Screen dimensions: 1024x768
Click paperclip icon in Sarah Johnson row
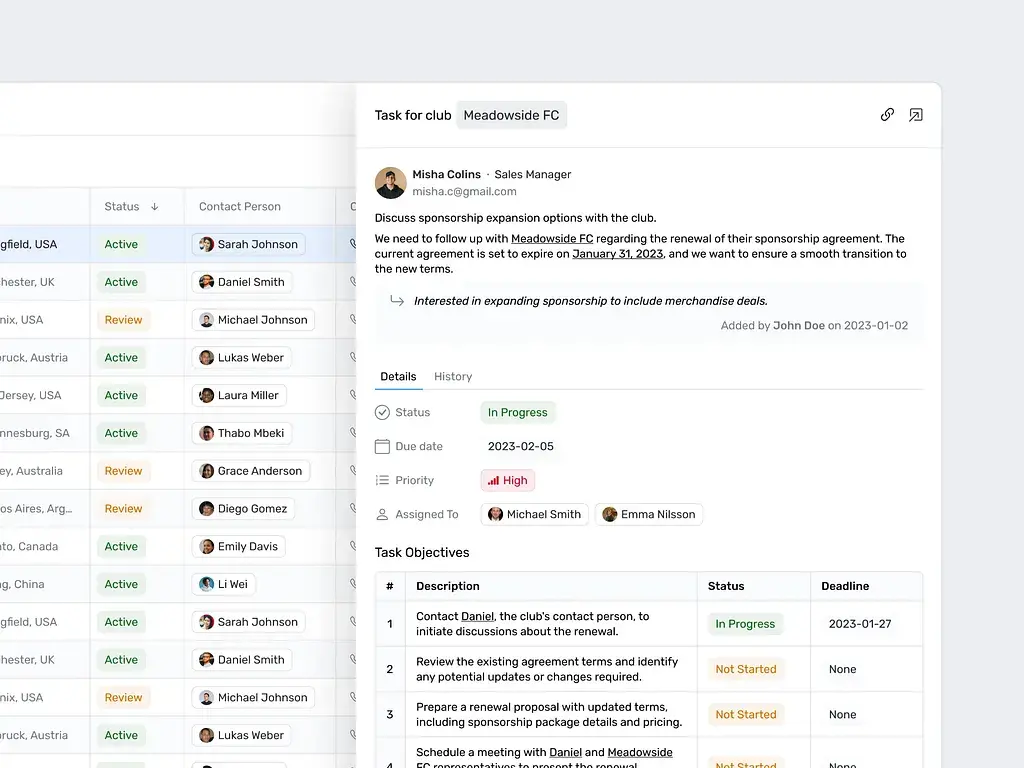coord(352,244)
